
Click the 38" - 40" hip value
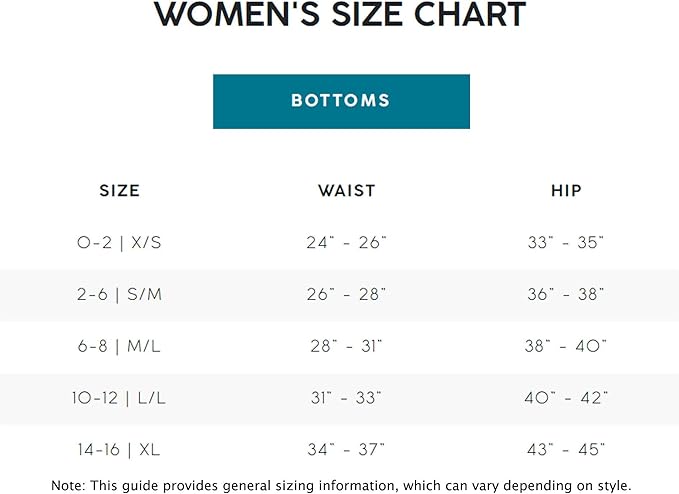click(x=566, y=346)
